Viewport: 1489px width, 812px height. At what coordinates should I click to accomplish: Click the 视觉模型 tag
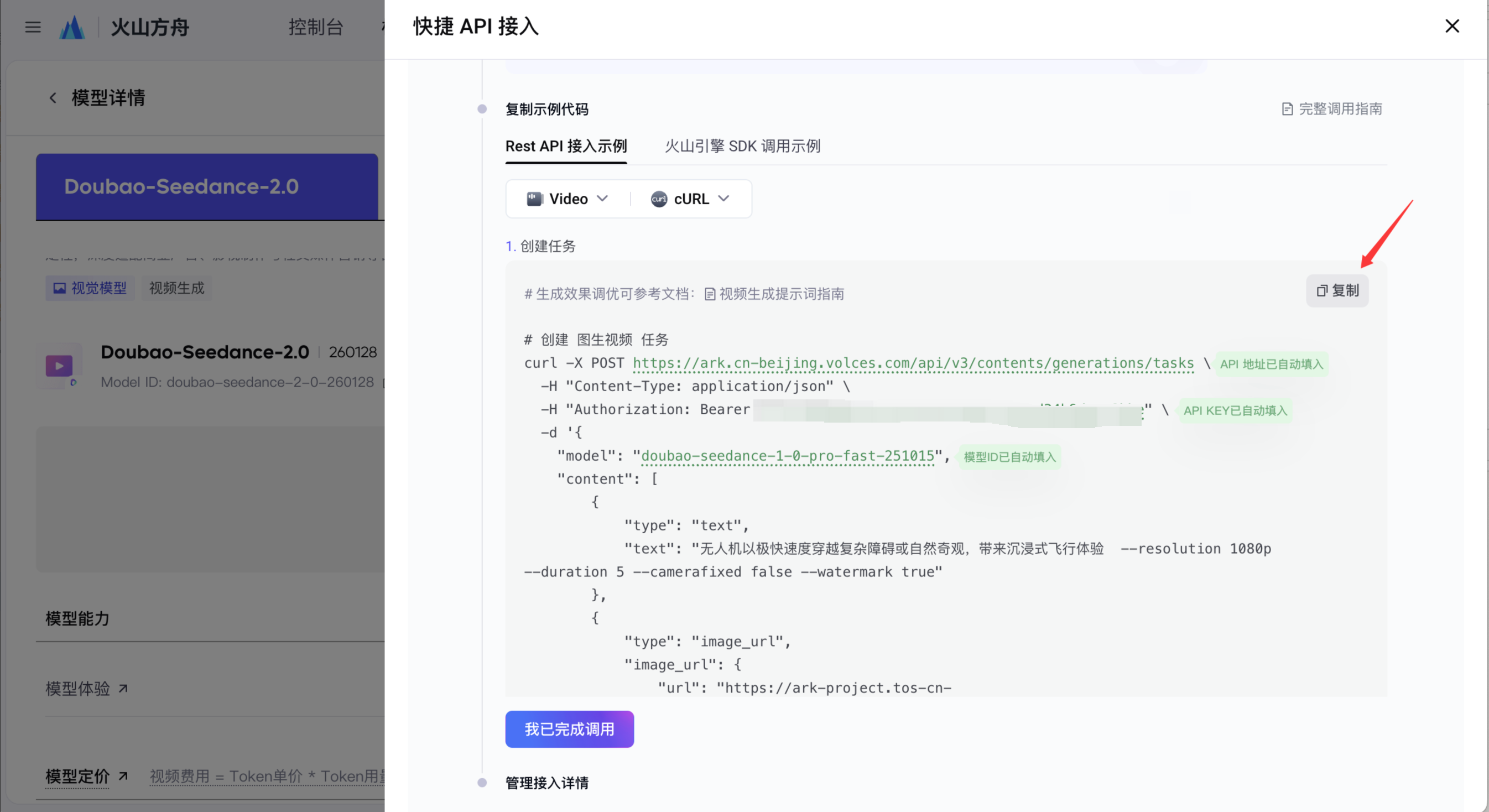(x=90, y=288)
